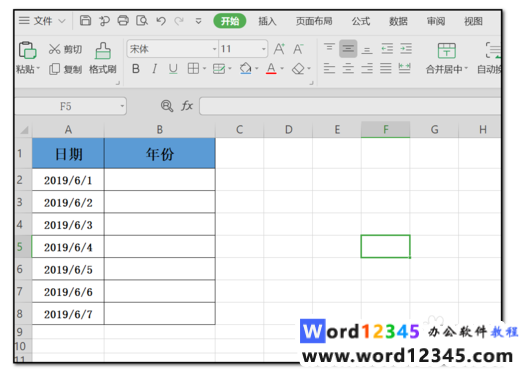Toggle underline formatting
The image size is (523, 372).
click(173, 69)
